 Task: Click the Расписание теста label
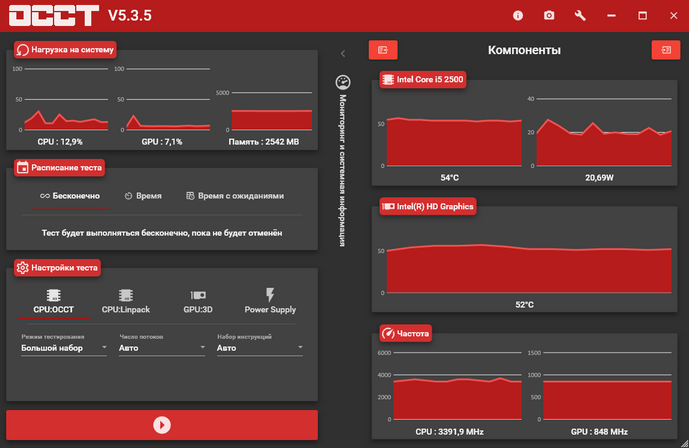coord(59,168)
